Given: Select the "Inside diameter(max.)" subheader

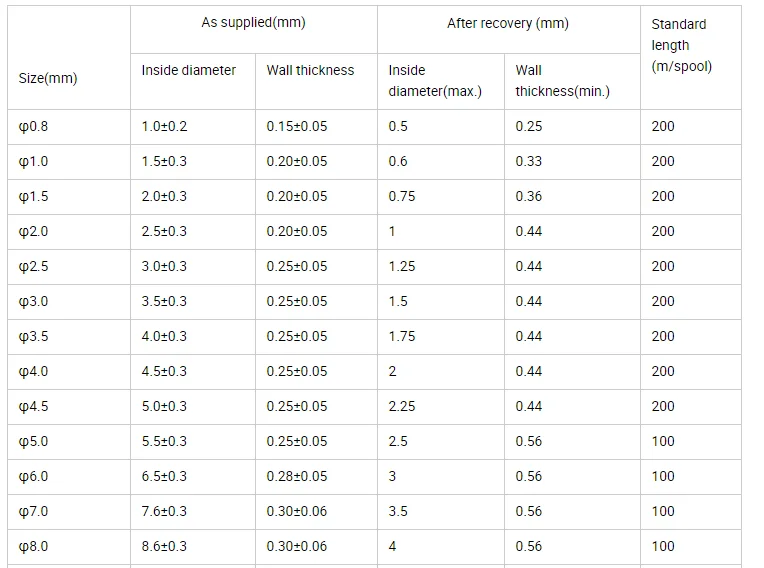Looking at the screenshot, I should click(x=434, y=81).
